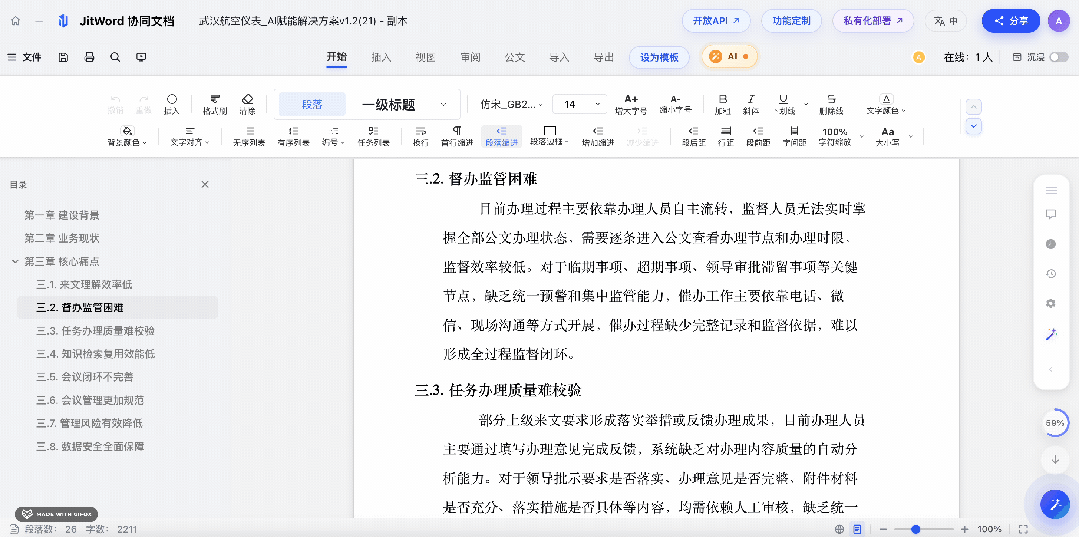Image resolution: width=1079 pixels, height=537 pixels.
Task: Open the 字间距 letter spacing tool
Action: (x=794, y=136)
